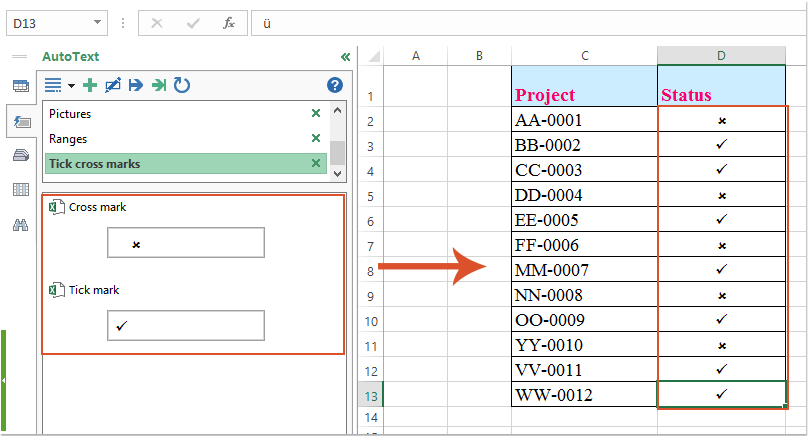808x436 pixels.
Task: Select the status cell beside AA-0001
Action: tap(721, 120)
